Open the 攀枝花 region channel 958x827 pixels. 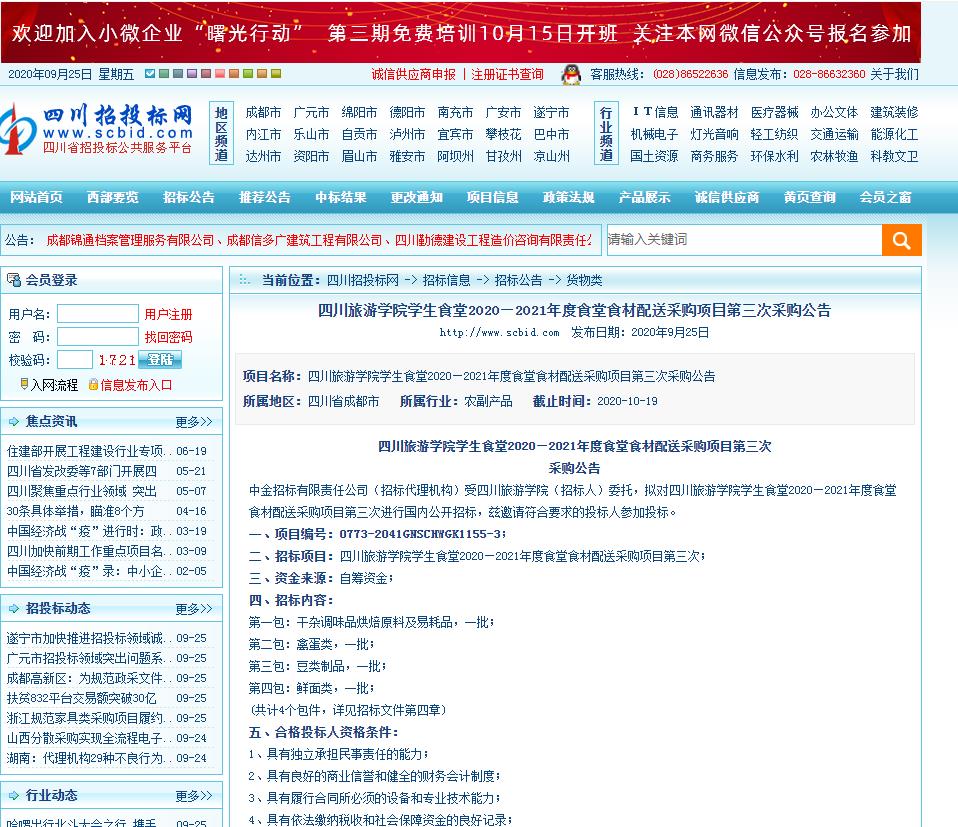[x=503, y=134]
